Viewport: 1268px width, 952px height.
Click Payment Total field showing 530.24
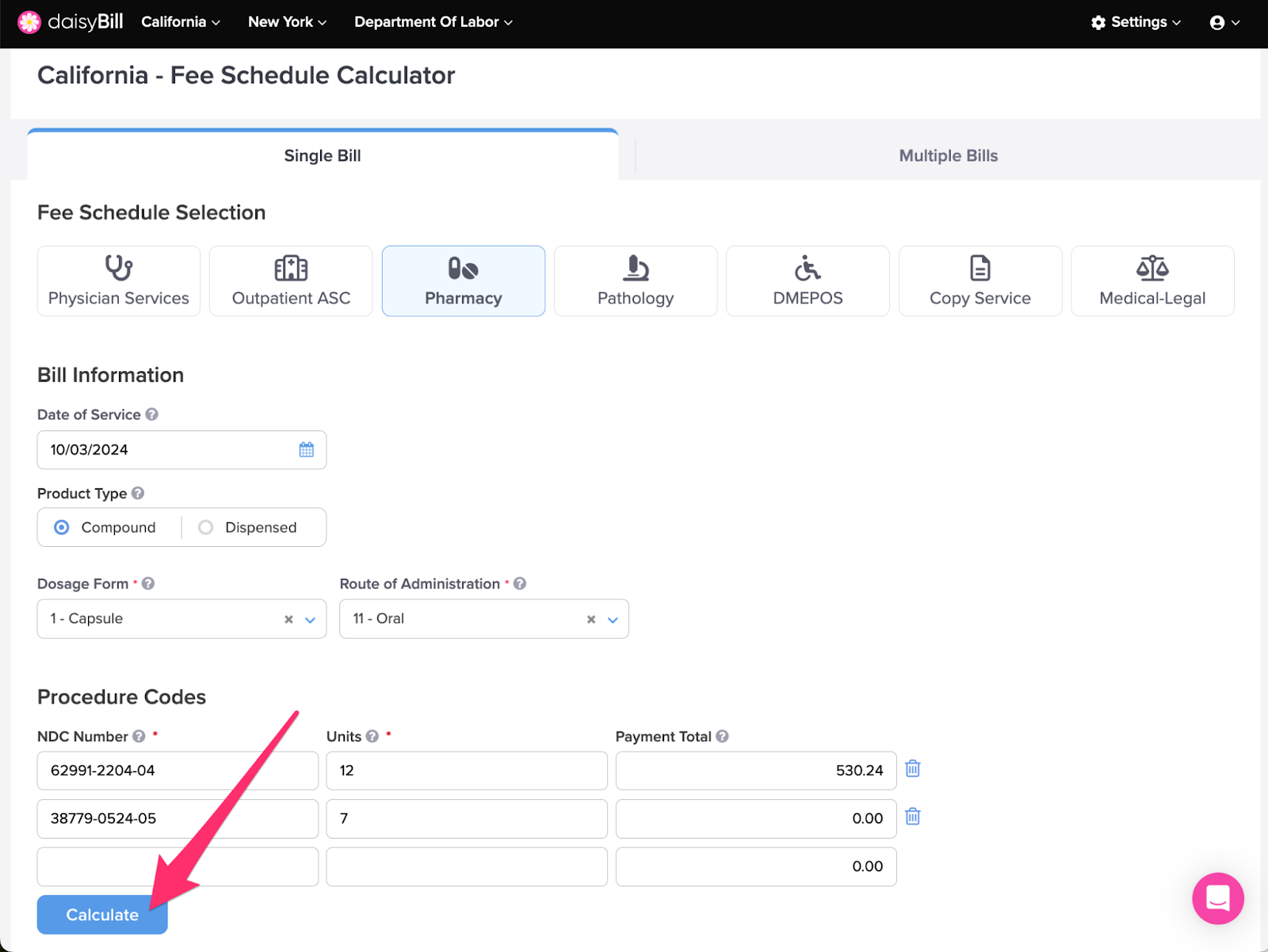point(756,770)
